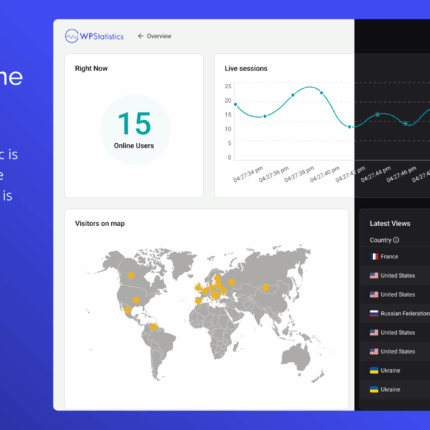Click the visitor marker in Venezuela

154,326
